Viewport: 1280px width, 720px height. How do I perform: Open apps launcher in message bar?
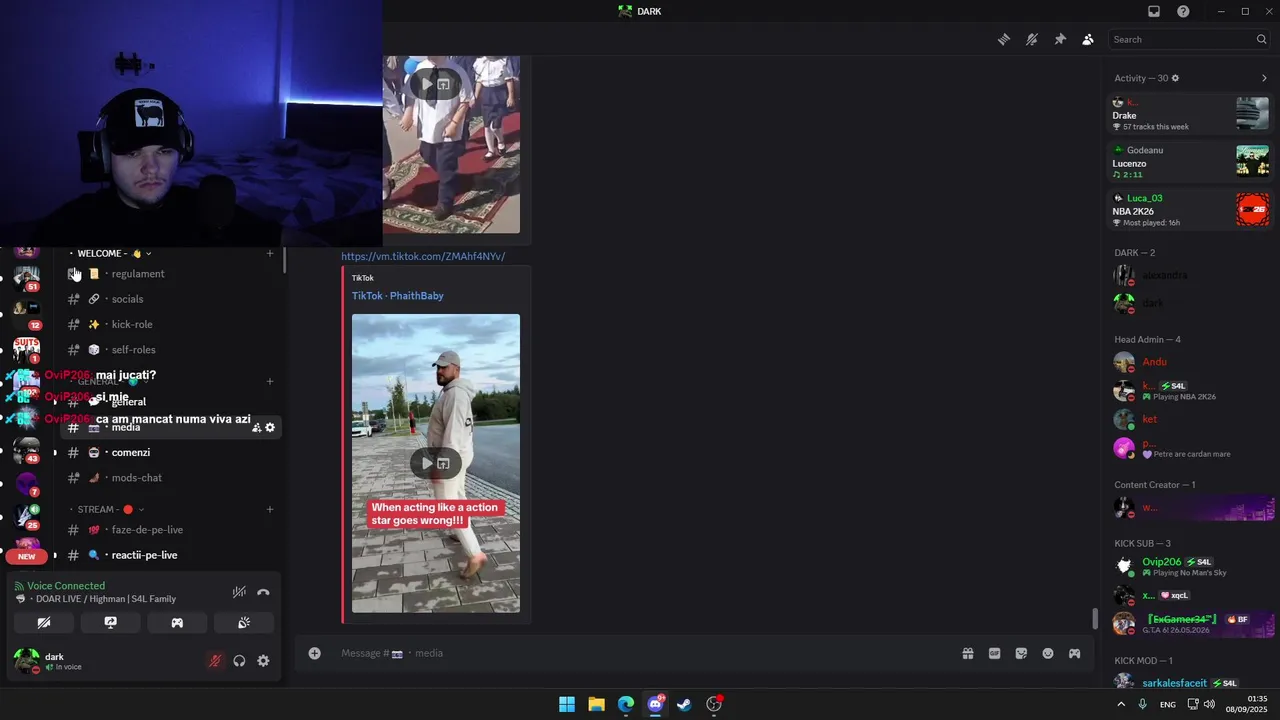[1075, 653]
